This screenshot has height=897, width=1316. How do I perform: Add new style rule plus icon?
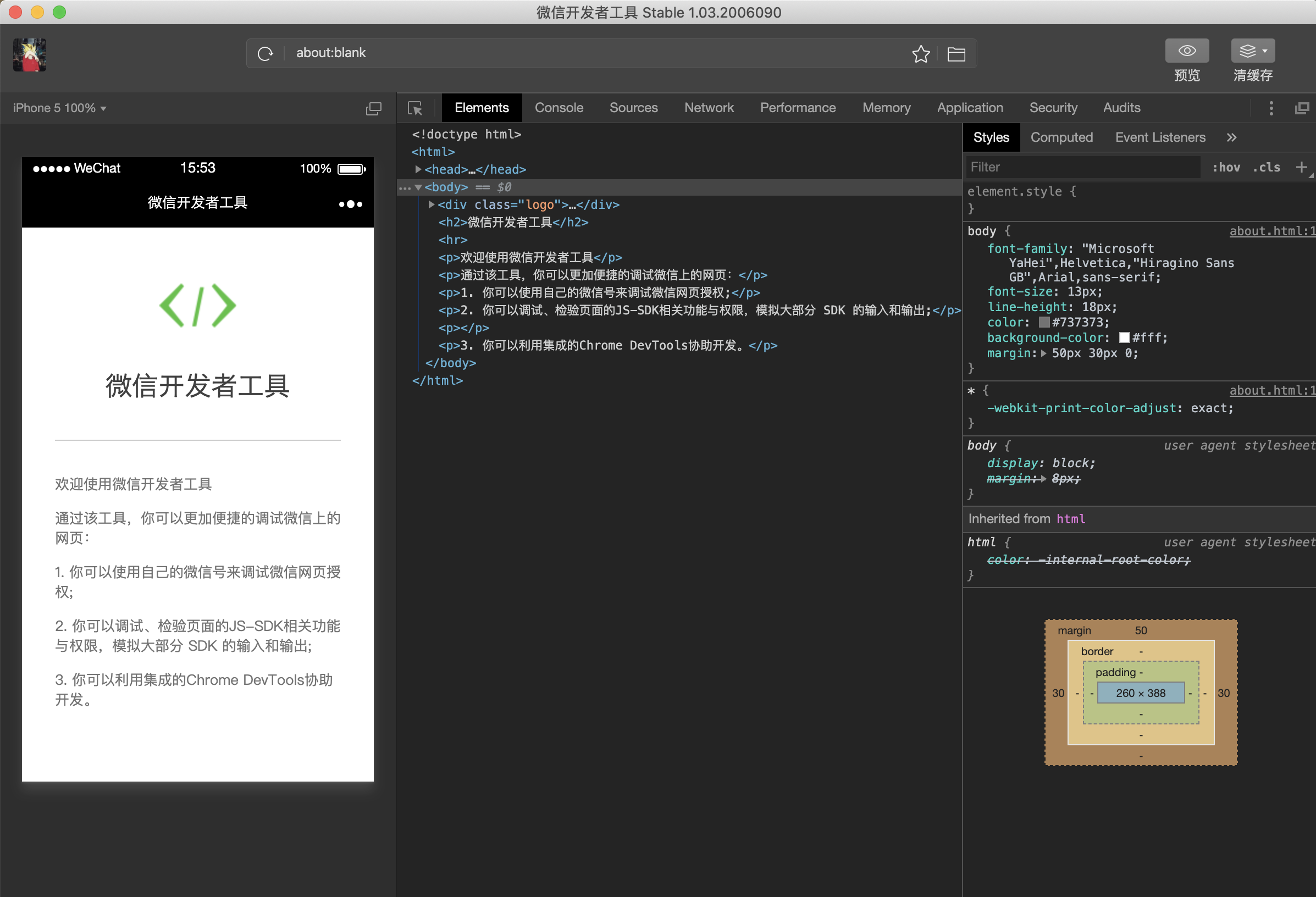click(x=1301, y=167)
